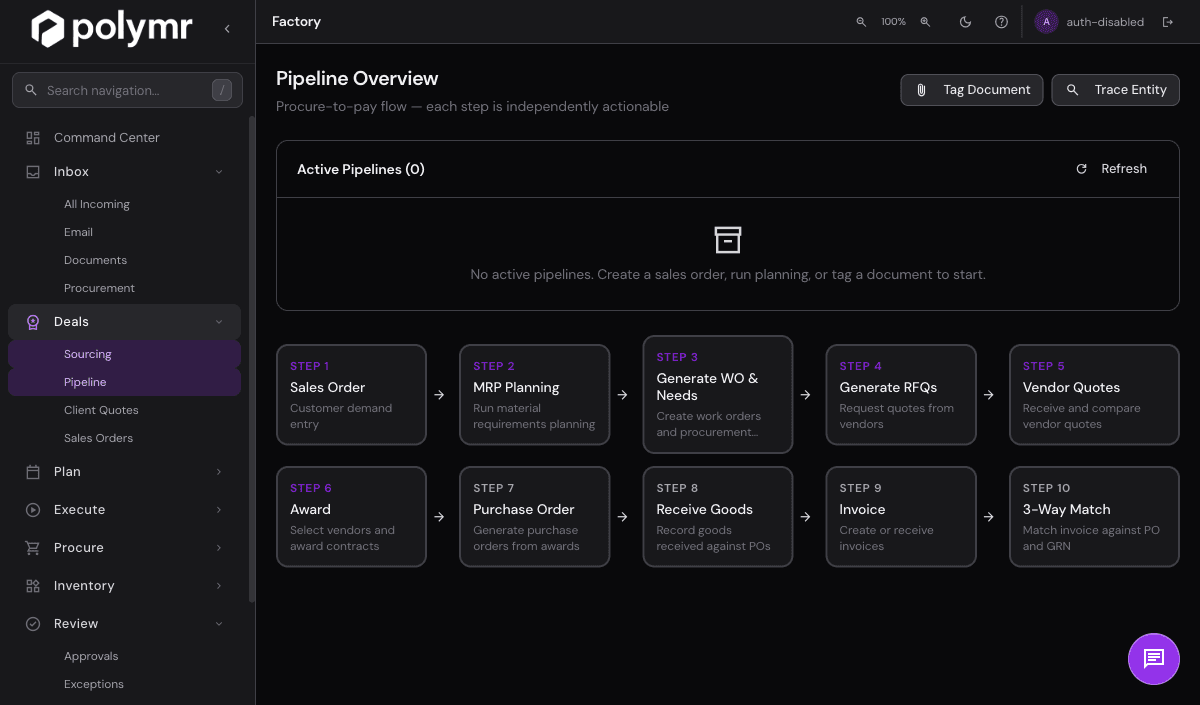Open the help question mark icon

(1001, 22)
